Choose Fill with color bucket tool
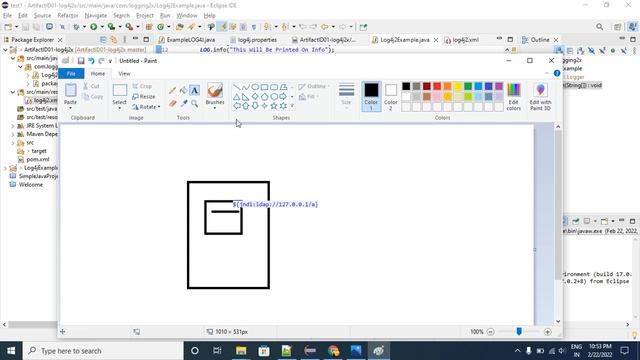This screenshot has height=360, width=640. click(x=183, y=90)
